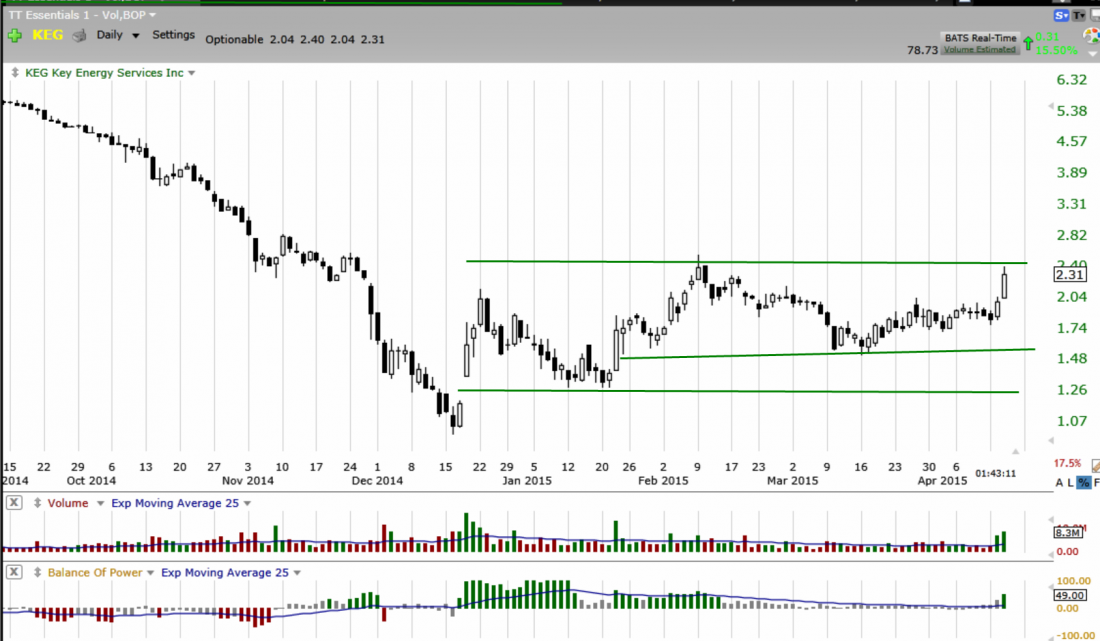The image size is (1100, 641).
Task: Close the Volume indicator pane
Action: pos(15,503)
